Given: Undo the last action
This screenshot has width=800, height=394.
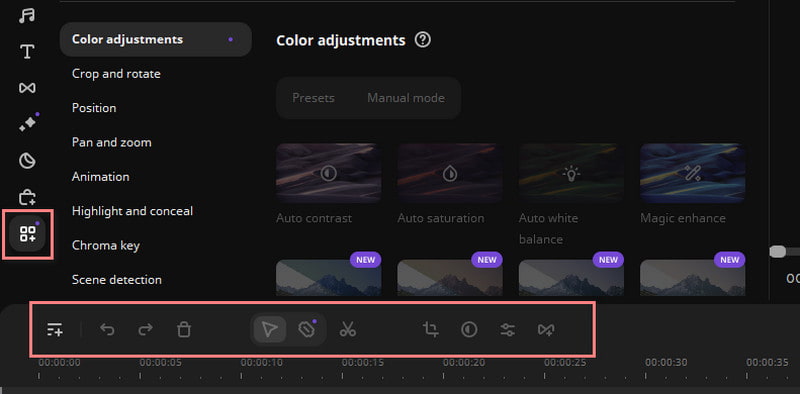Looking at the screenshot, I should coord(107,330).
